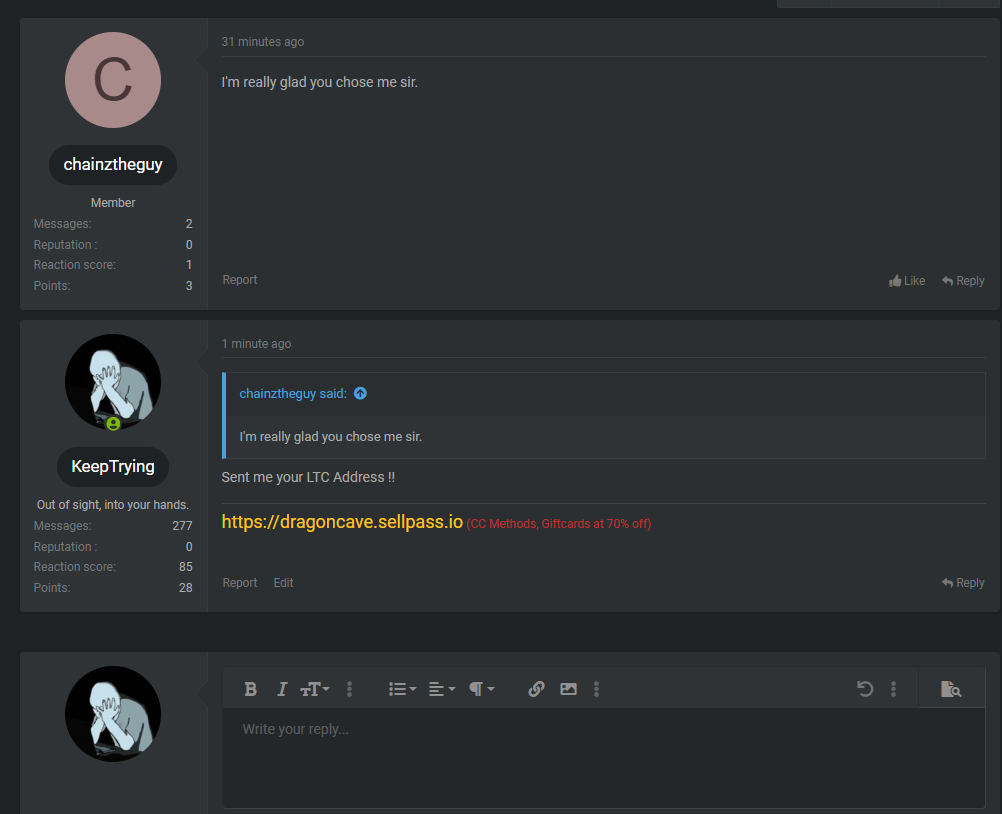Reply to chainztheguy's post
Screen dimensions: 1002x814
[x=963, y=280]
